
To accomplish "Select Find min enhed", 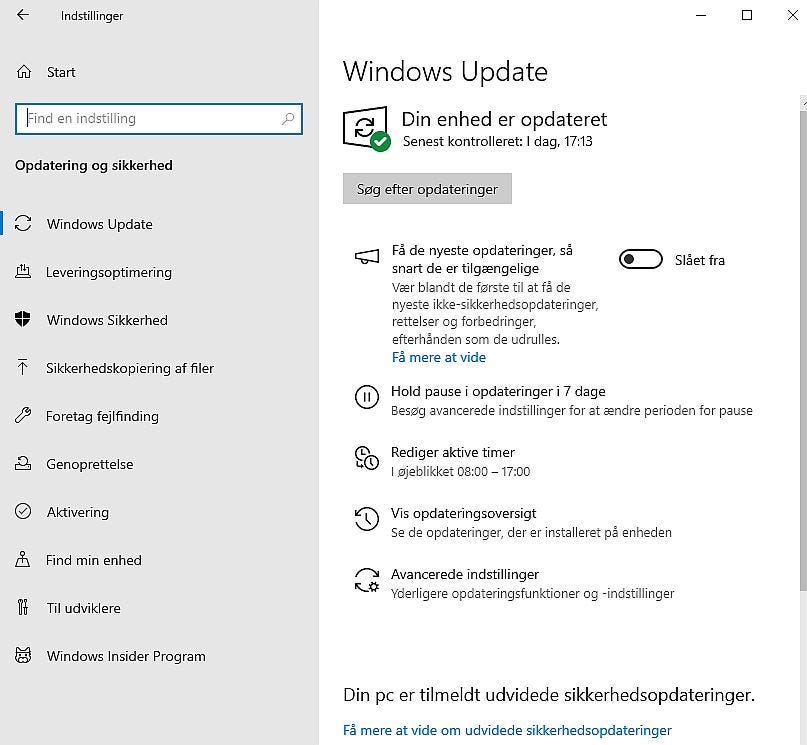I will click(93, 560).
